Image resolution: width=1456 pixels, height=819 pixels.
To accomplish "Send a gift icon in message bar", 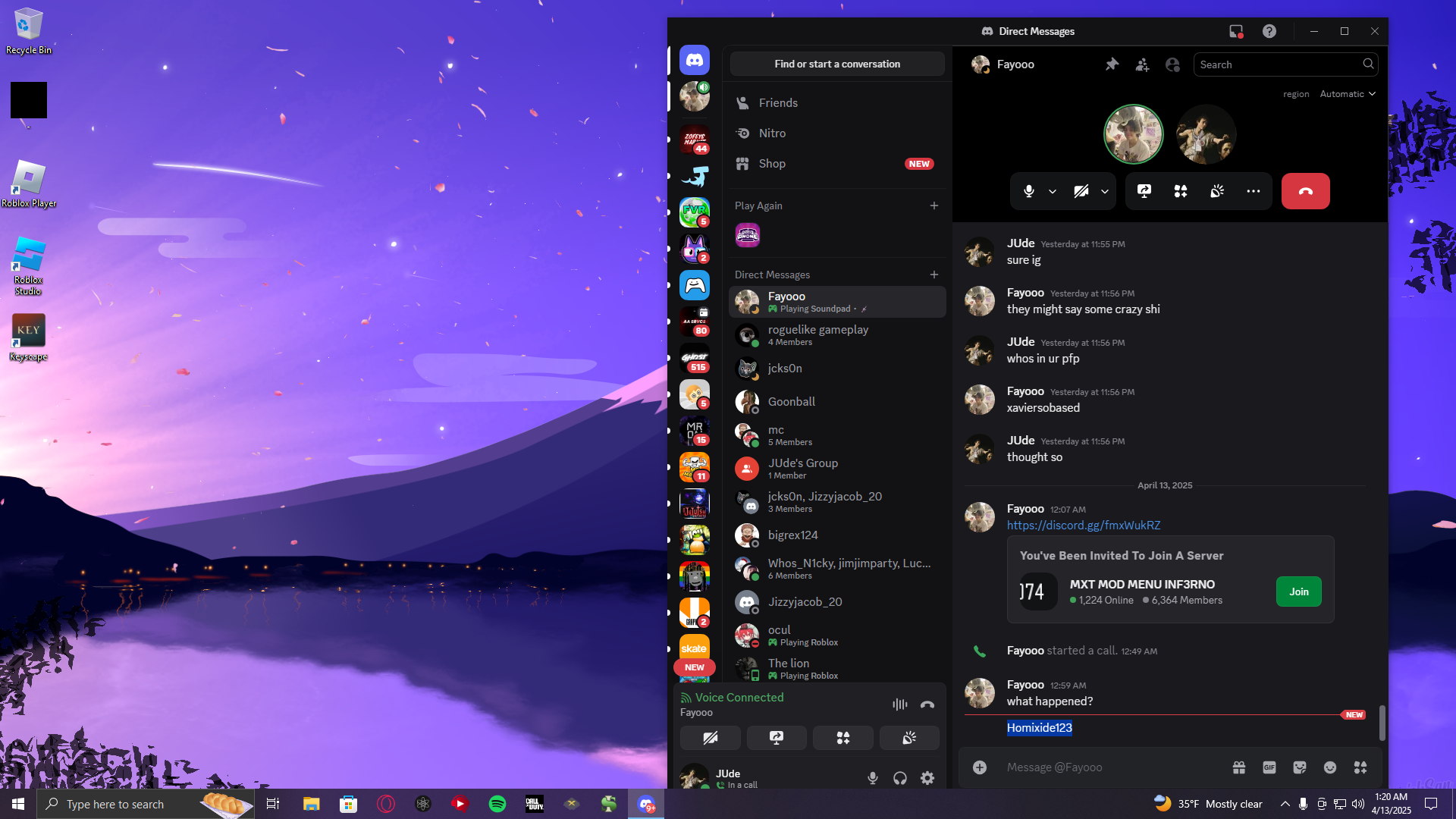I will [1239, 767].
